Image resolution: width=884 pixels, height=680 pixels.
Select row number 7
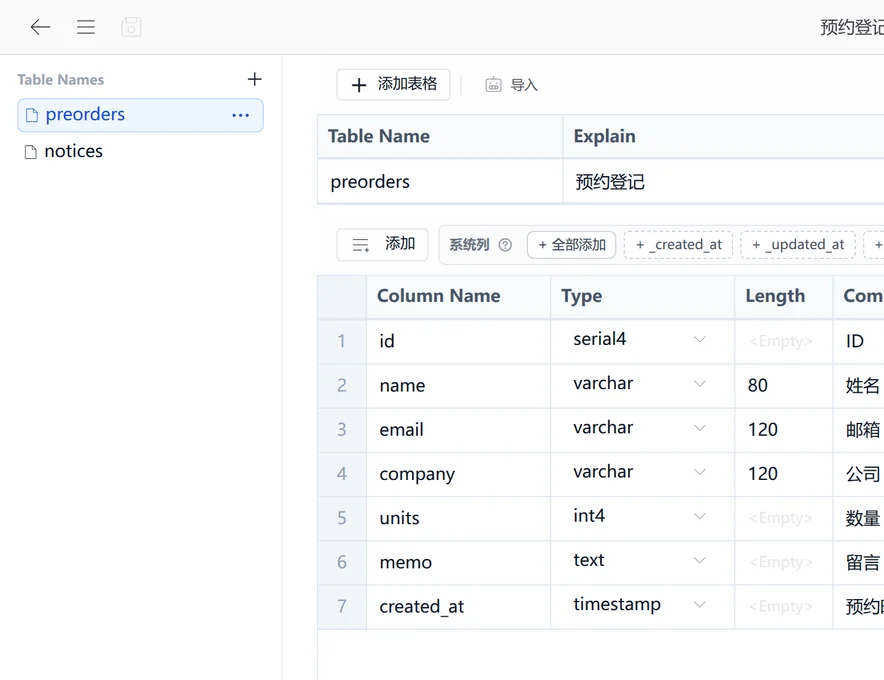[x=342, y=606]
